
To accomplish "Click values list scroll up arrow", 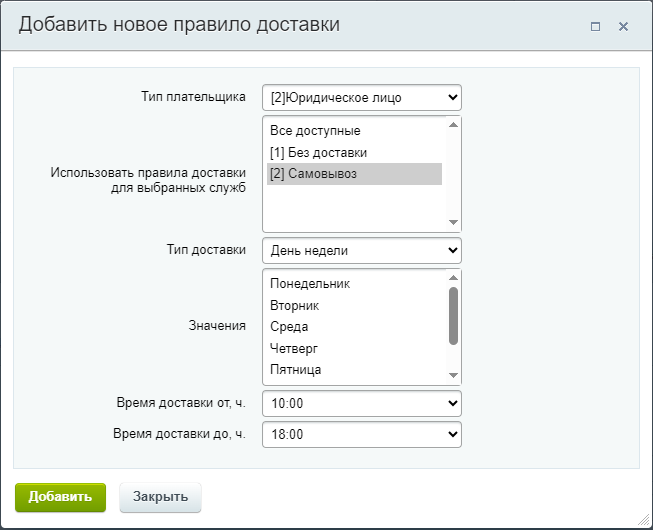I will coord(453,278).
